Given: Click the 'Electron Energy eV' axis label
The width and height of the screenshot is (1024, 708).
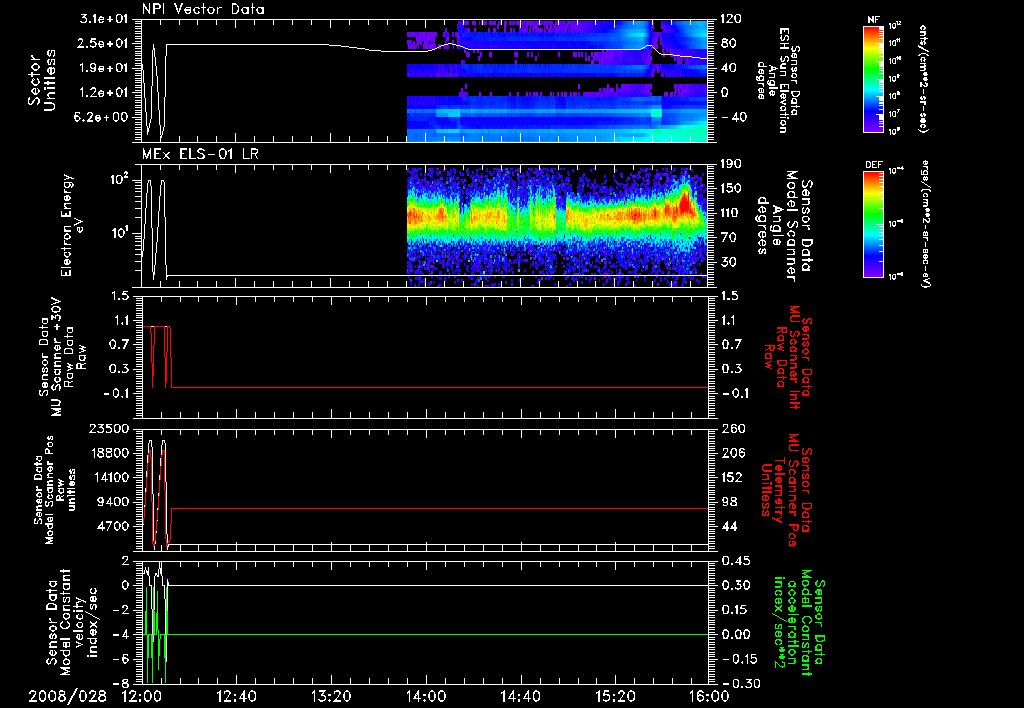Looking at the screenshot, I should (x=72, y=225).
